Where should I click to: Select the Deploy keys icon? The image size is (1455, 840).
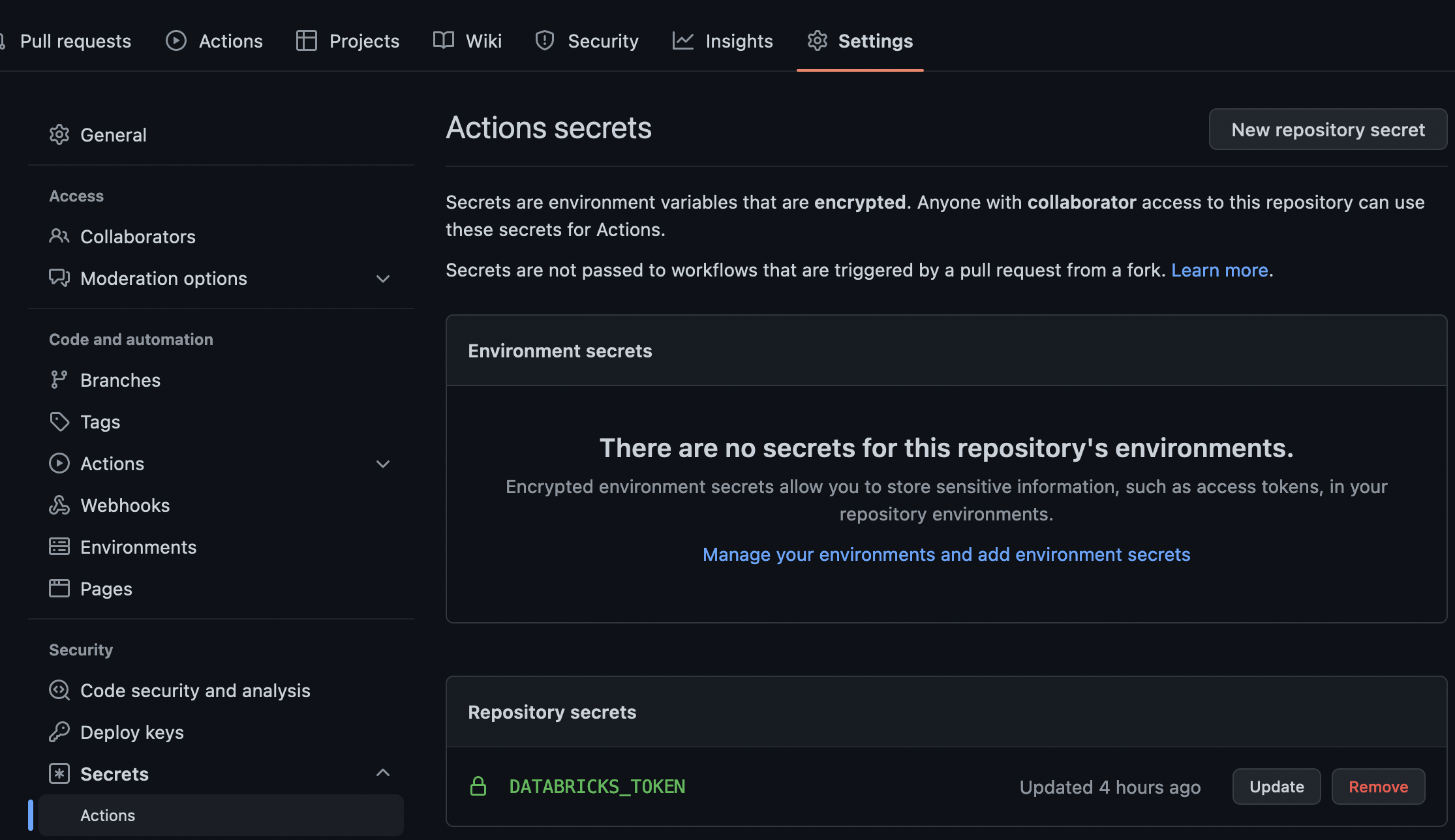pyautogui.click(x=59, y=732)
